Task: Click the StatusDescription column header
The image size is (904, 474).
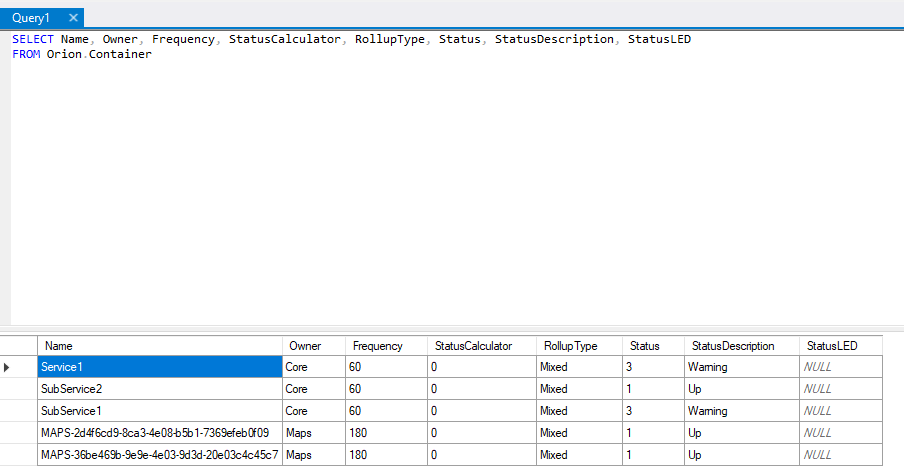Action: click(x=741, y=346)
